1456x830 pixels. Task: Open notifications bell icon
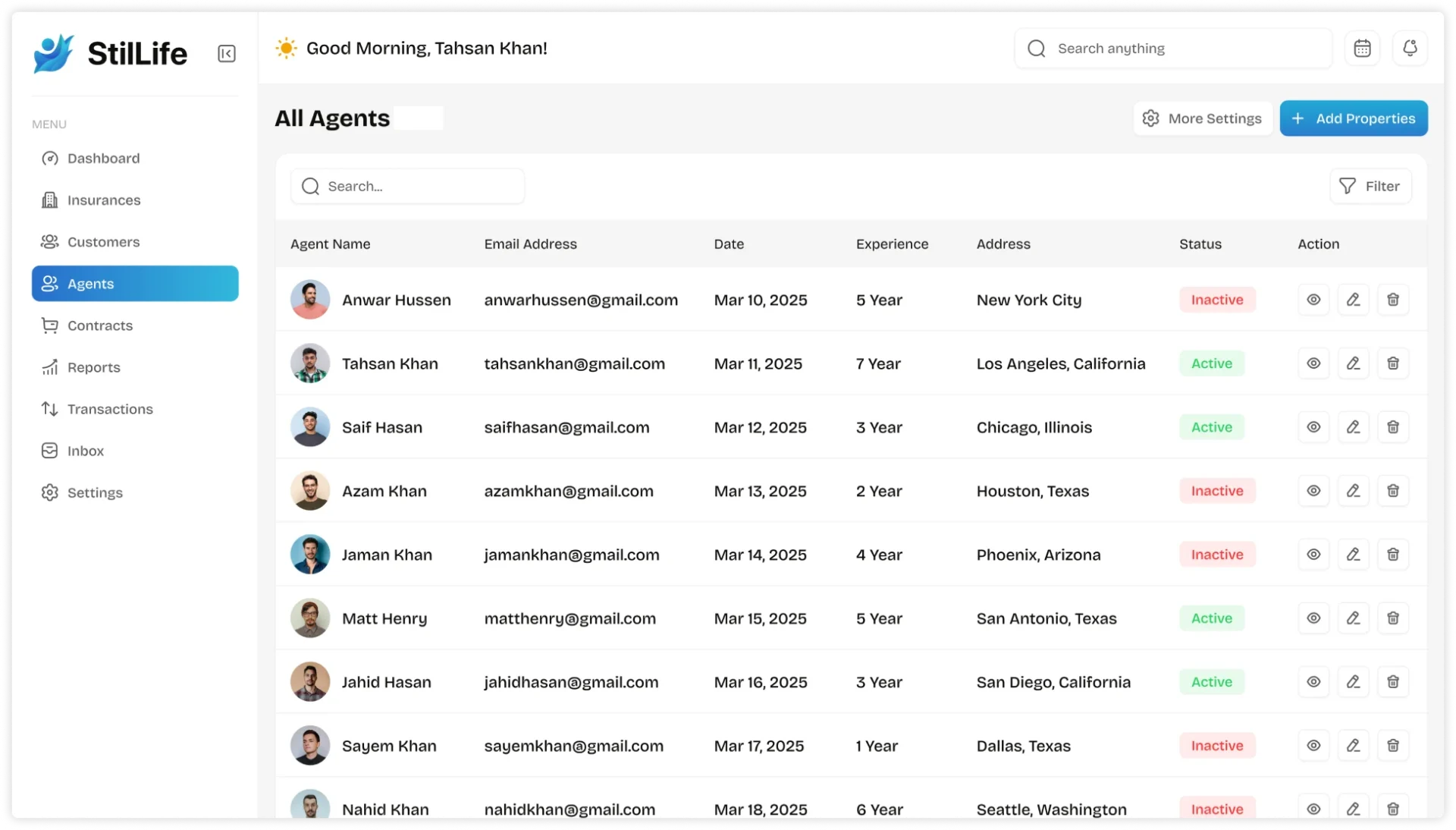point(1410,49)
